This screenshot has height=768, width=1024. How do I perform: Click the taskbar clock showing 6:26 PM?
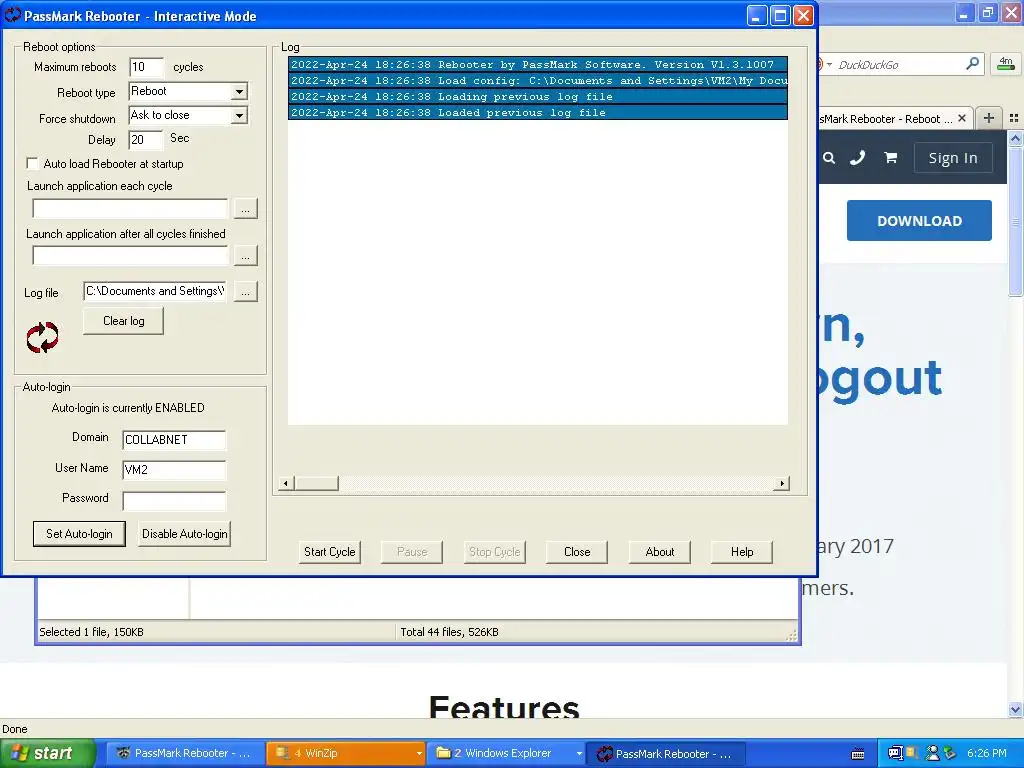[x=987, y=753]
